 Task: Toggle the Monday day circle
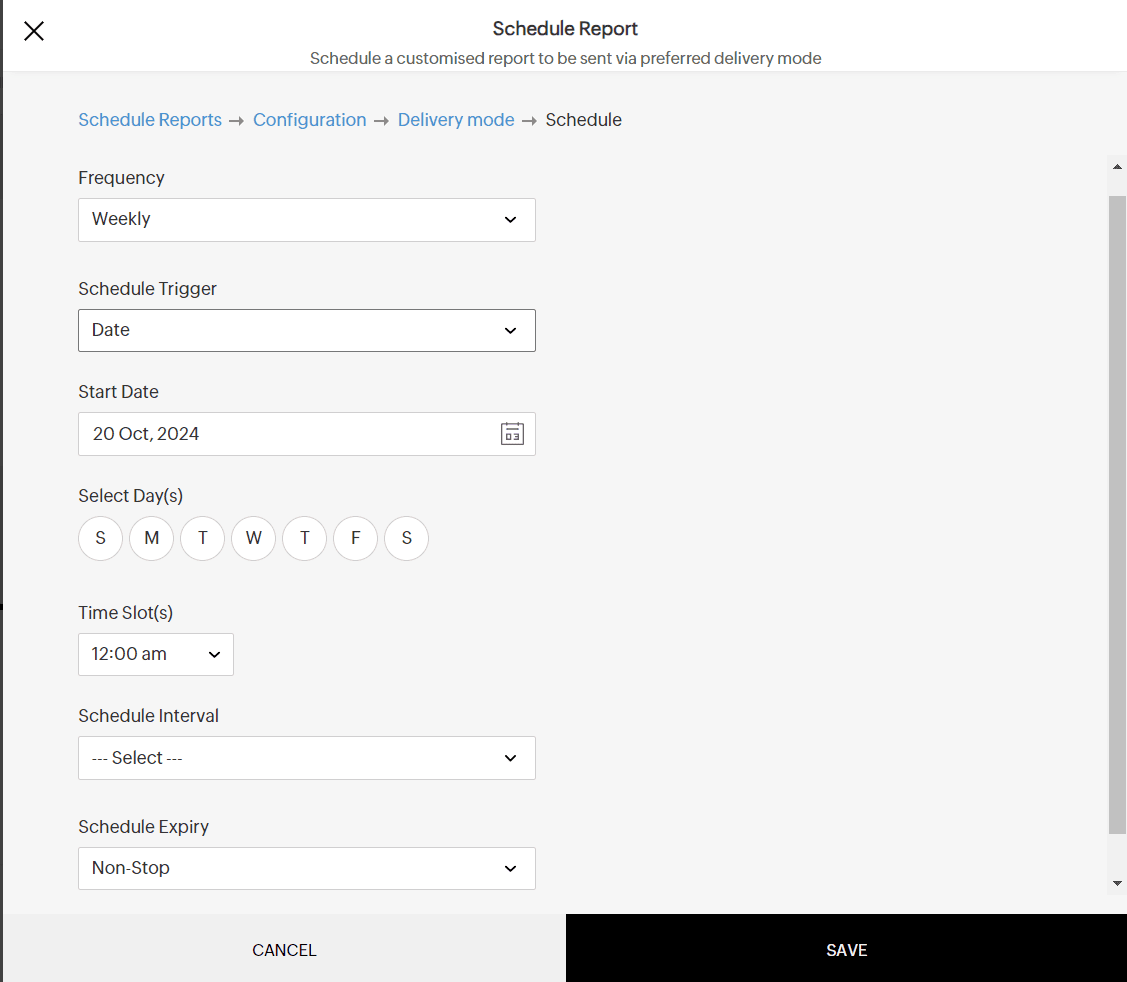point(152,538)
